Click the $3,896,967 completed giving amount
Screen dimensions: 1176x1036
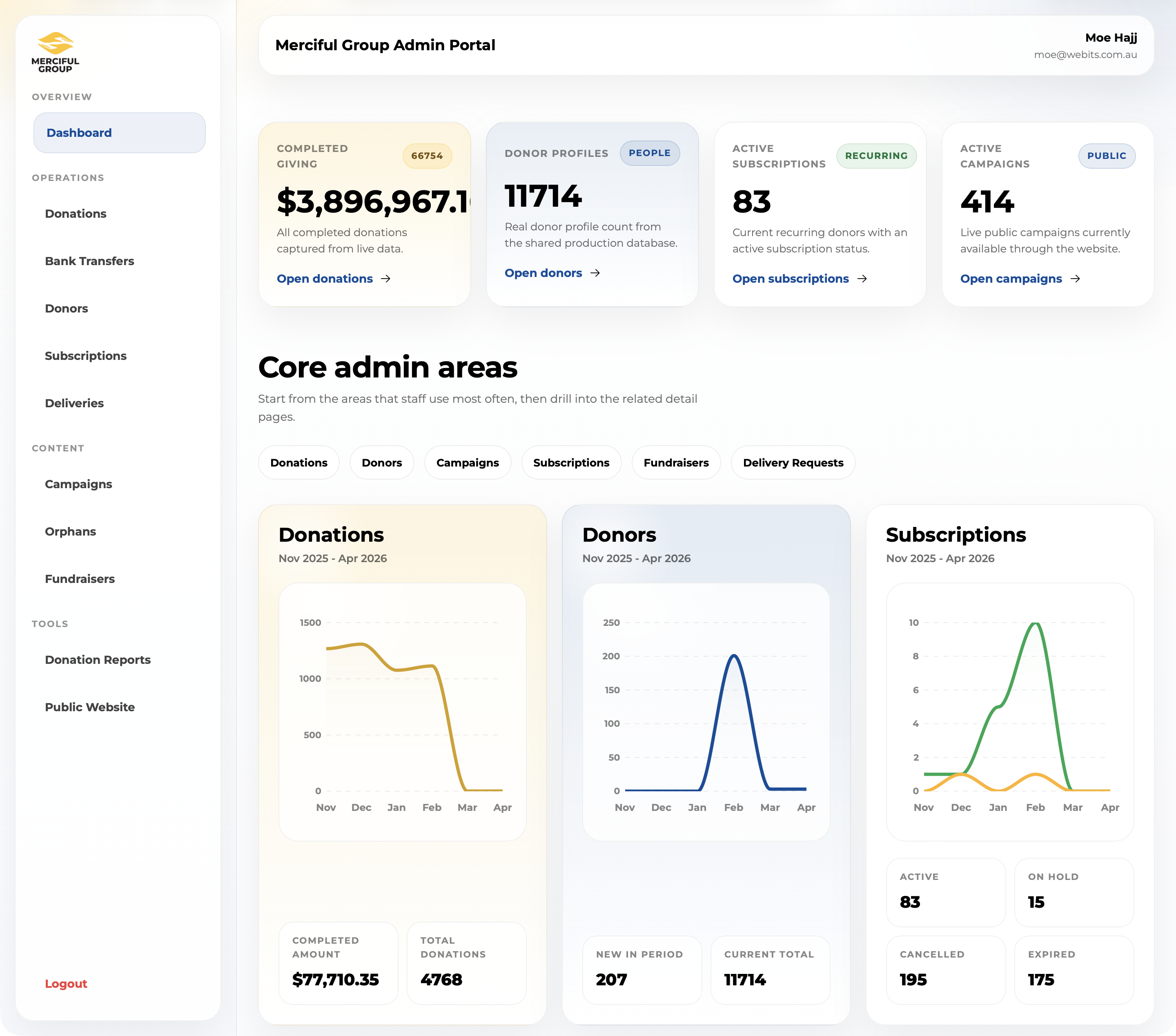373,201
